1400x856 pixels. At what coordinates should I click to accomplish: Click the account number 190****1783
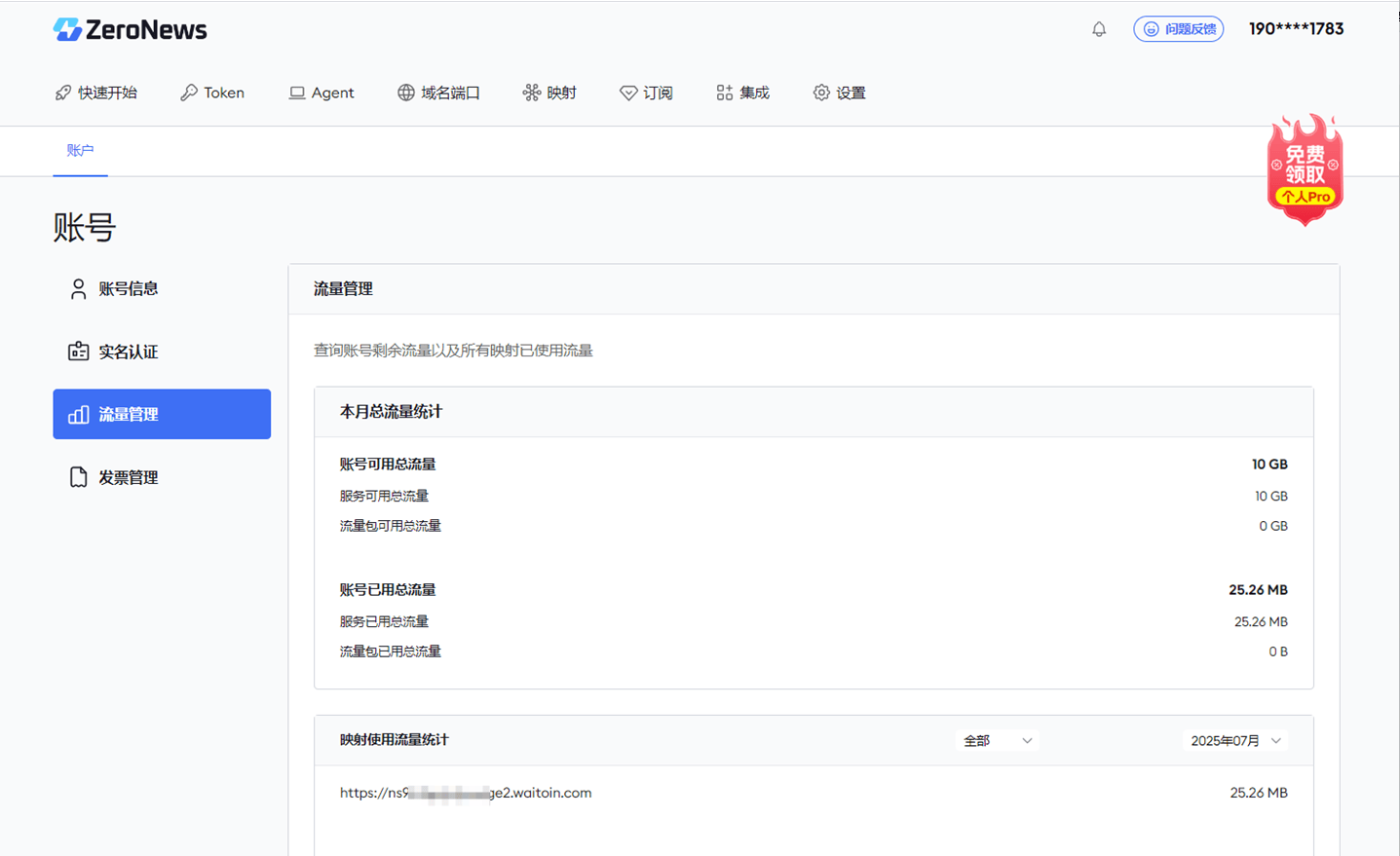[1296, 29]
